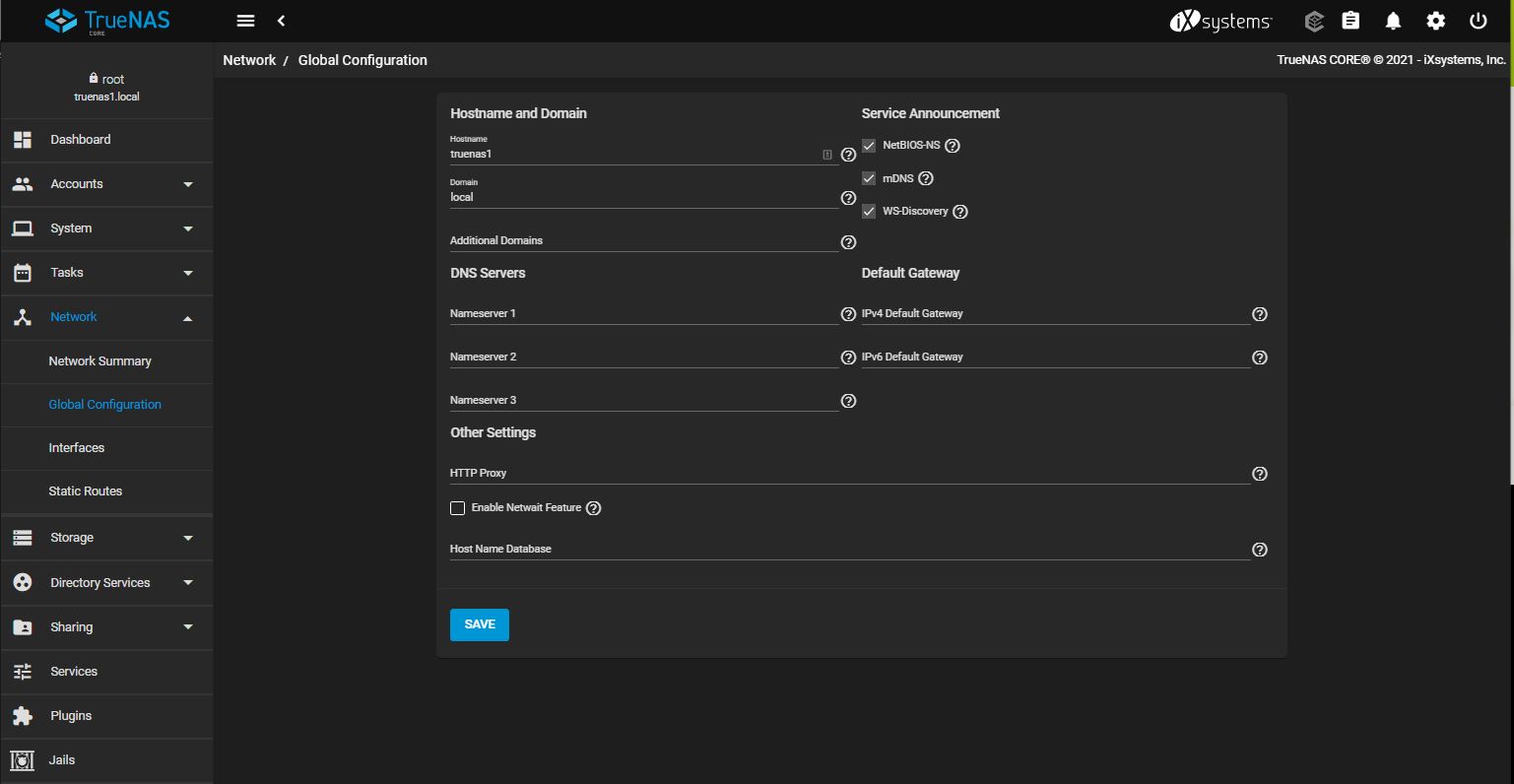Show help for IPv4 Default Gateway
Image resolution: width=1514 pixels, height=784 pixels.
(x=1259, y=314)
